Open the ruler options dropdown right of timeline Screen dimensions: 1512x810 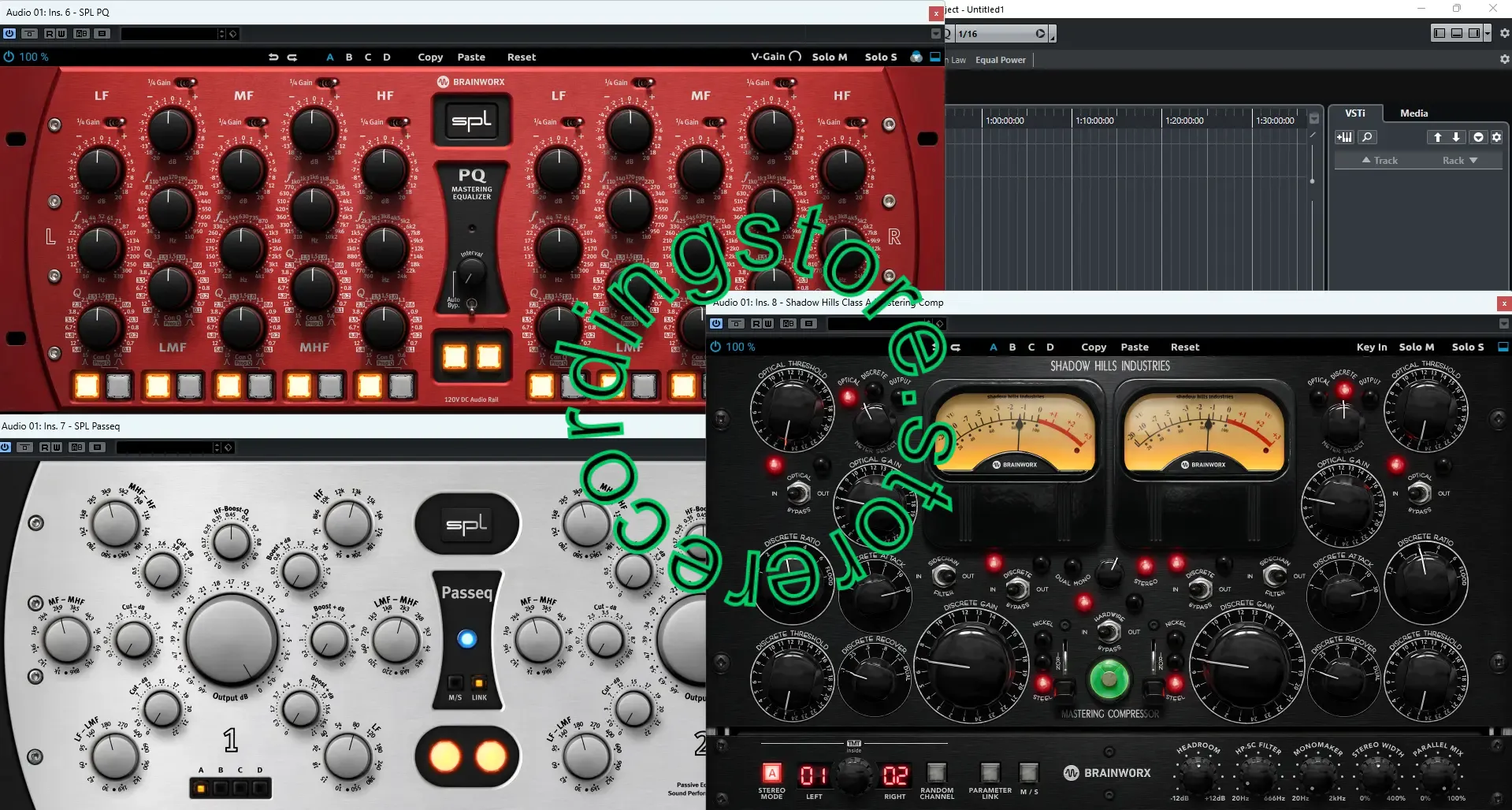click(1313, 119)
